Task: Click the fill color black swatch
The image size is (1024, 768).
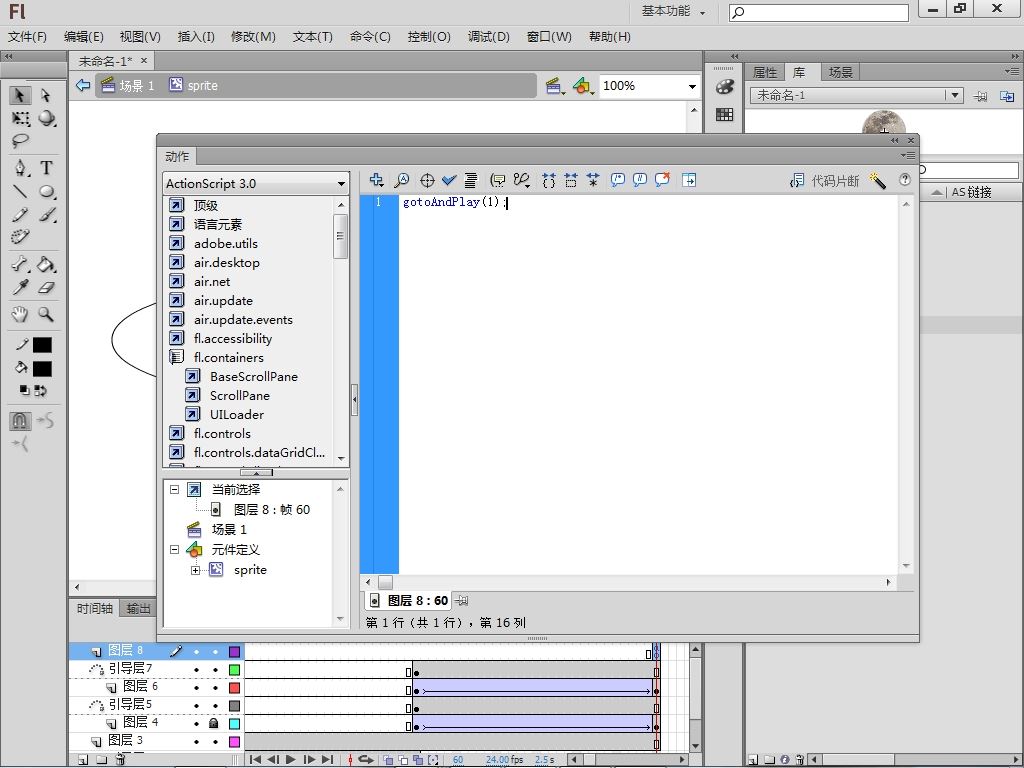Action: point(42,368)
